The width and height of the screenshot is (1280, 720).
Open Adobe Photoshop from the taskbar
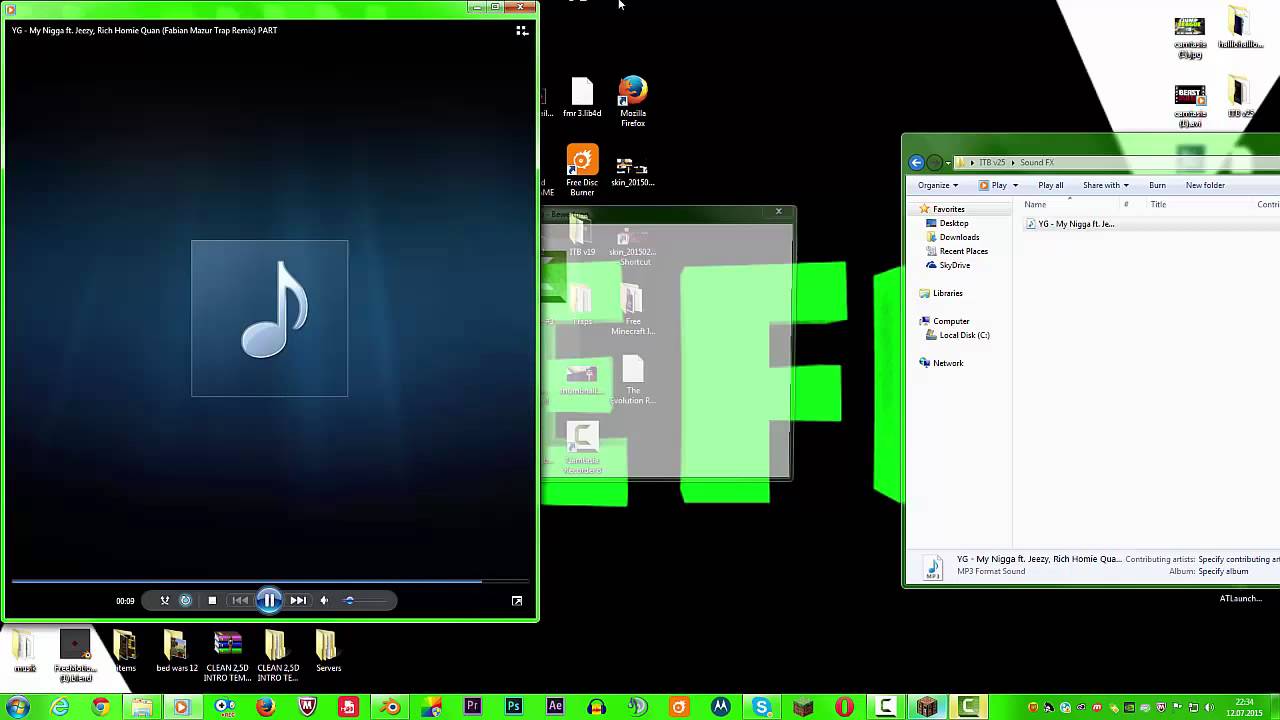pyautogui.click(x=514, y=707)
